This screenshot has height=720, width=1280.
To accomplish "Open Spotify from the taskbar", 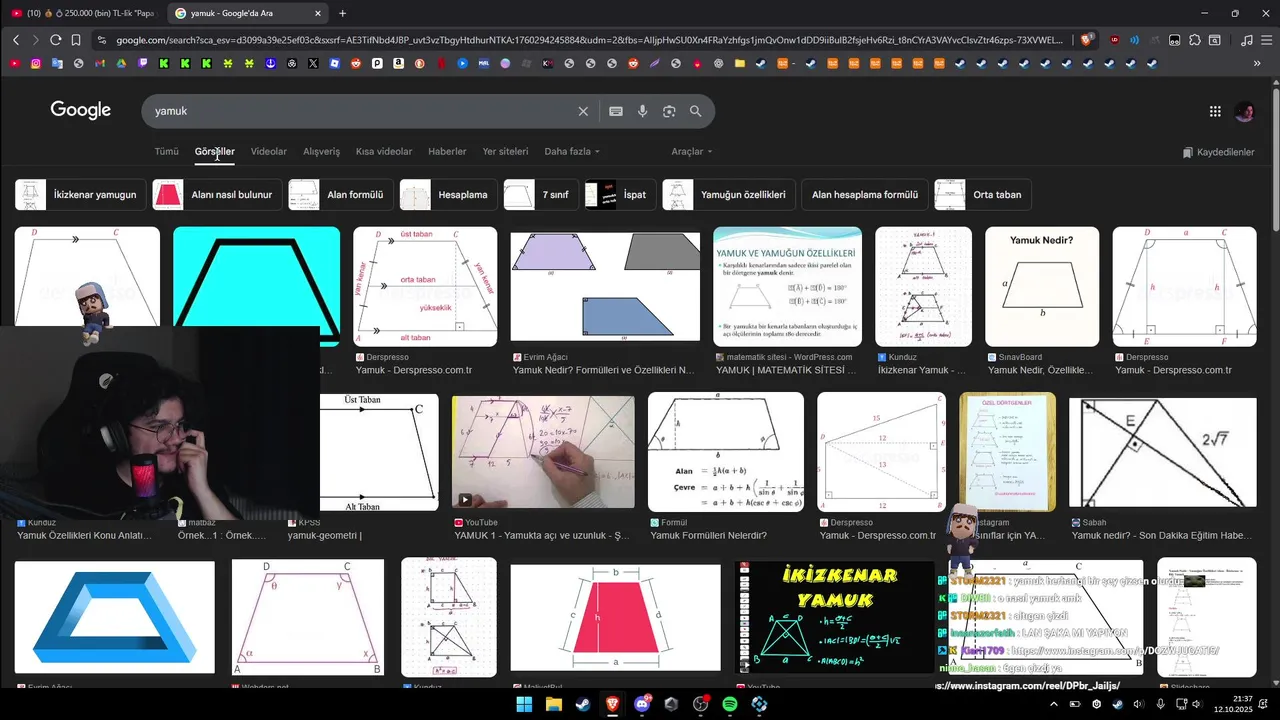I will click(729, 704).
